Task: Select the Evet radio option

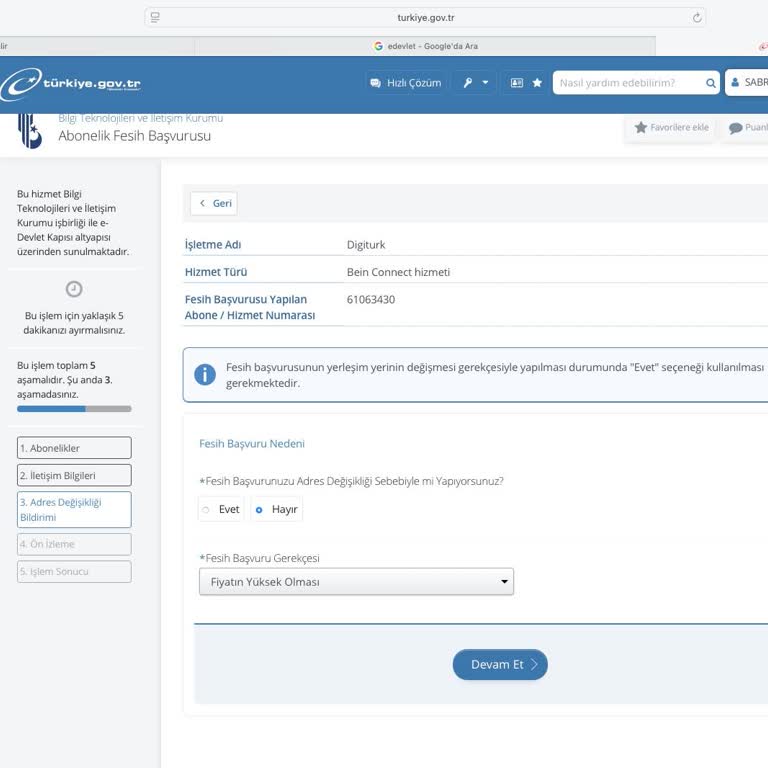Action: point(220,509)
